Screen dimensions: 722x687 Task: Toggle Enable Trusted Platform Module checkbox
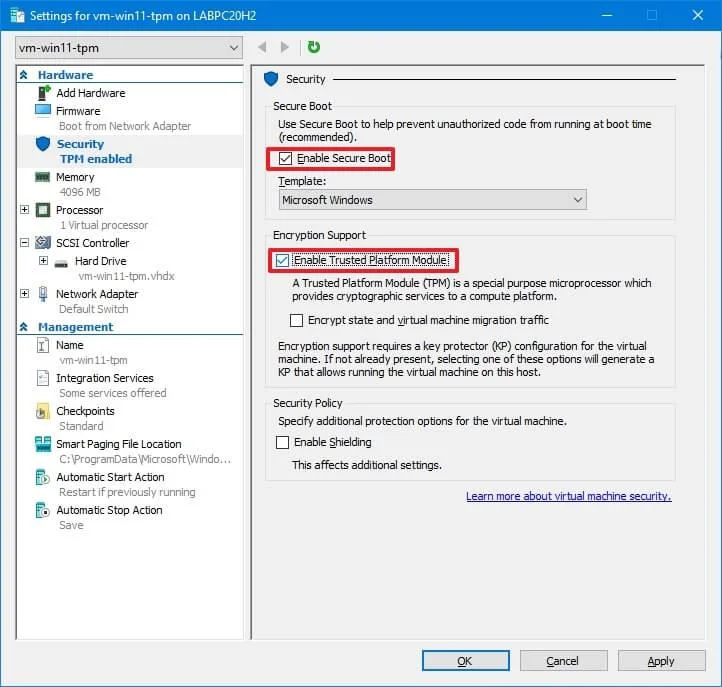click(x=282, y=261)
